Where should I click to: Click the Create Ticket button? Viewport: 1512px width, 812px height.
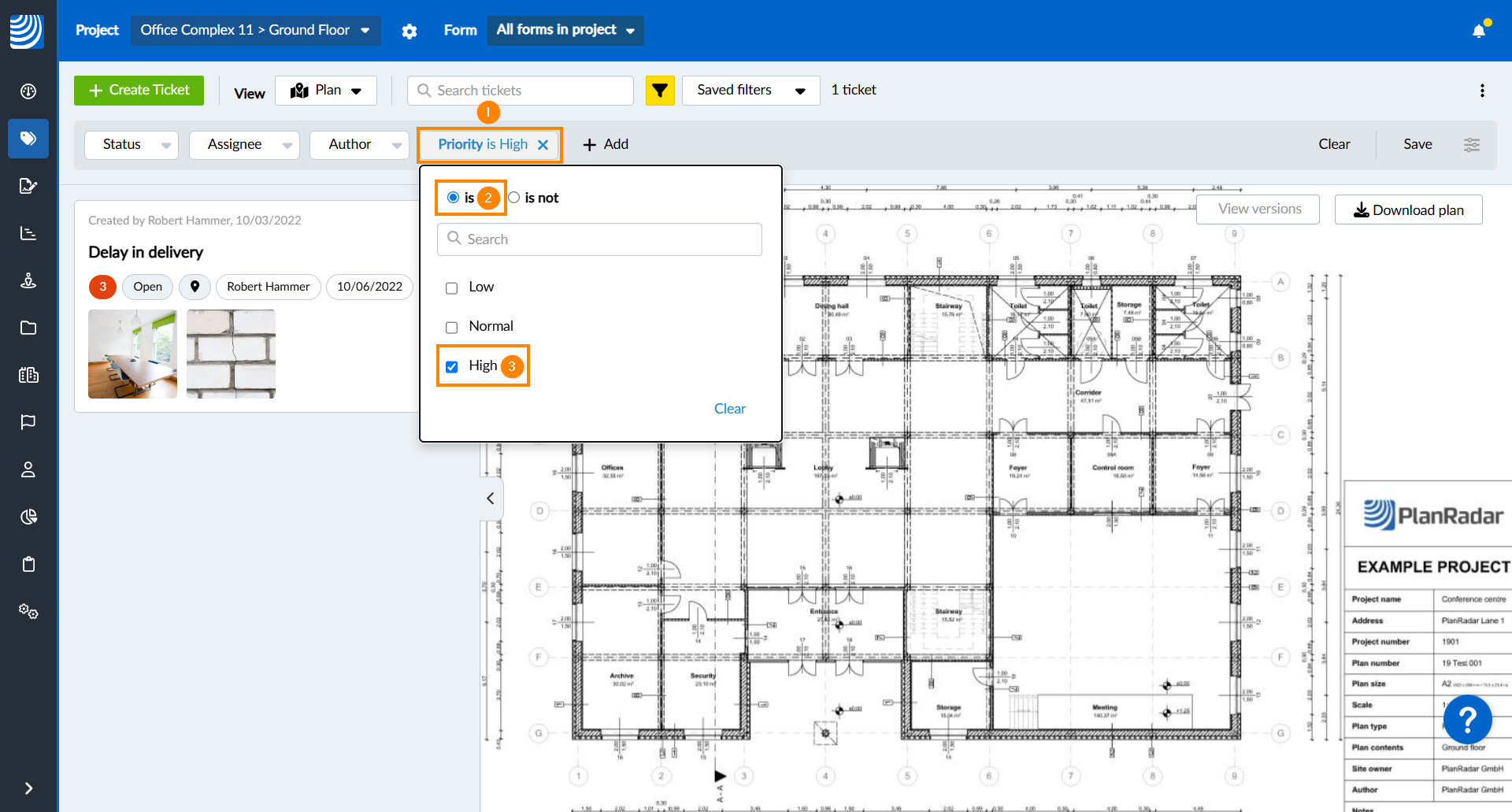(139, 91)
